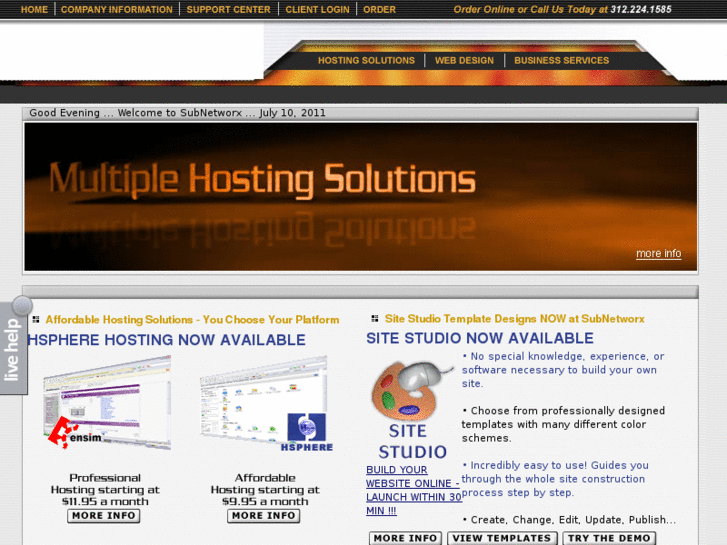Go to SUPPORT CENTER page

[229, 9]
